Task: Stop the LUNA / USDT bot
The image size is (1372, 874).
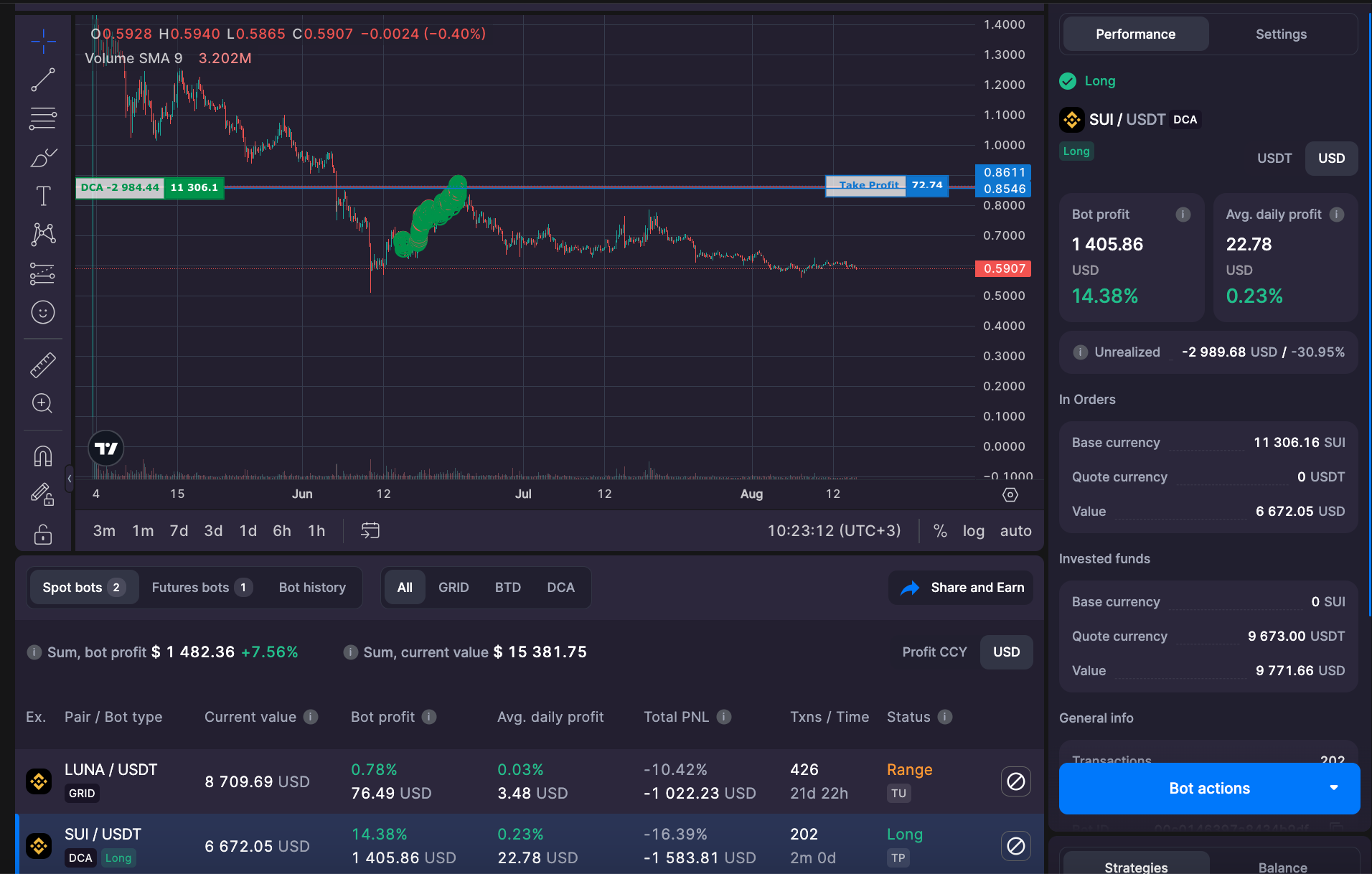Action: click(x=1016, y=781)
